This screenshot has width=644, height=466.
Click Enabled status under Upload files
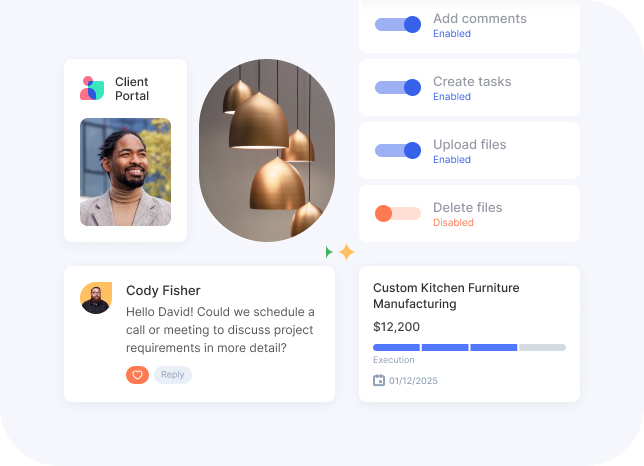452,160
